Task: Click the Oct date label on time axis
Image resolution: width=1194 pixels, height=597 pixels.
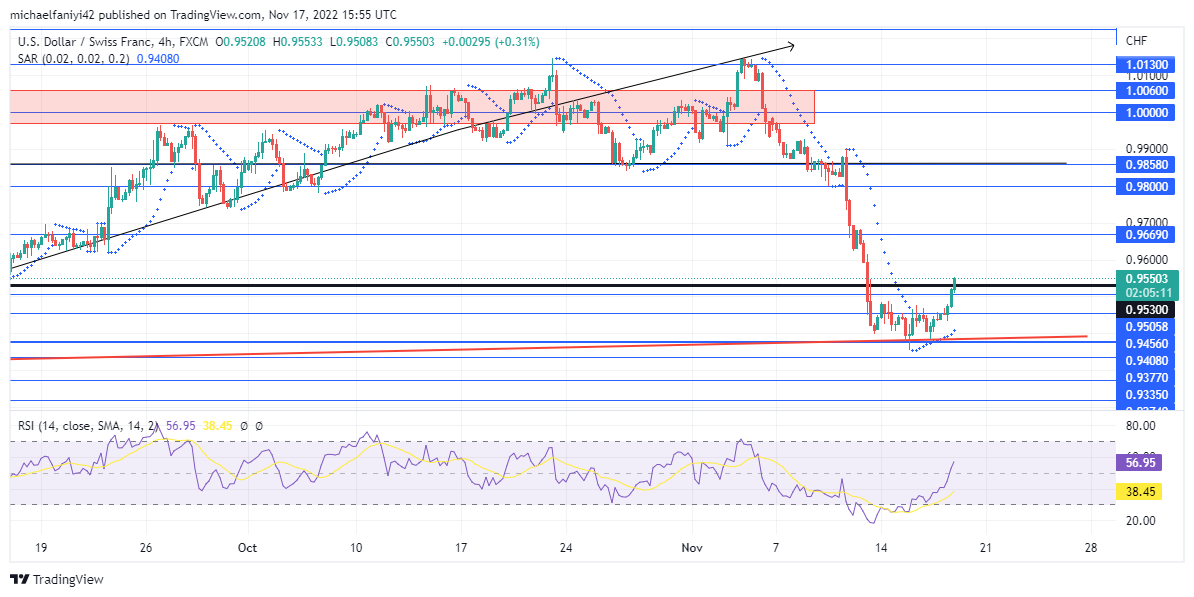Action: click(248, 548)
